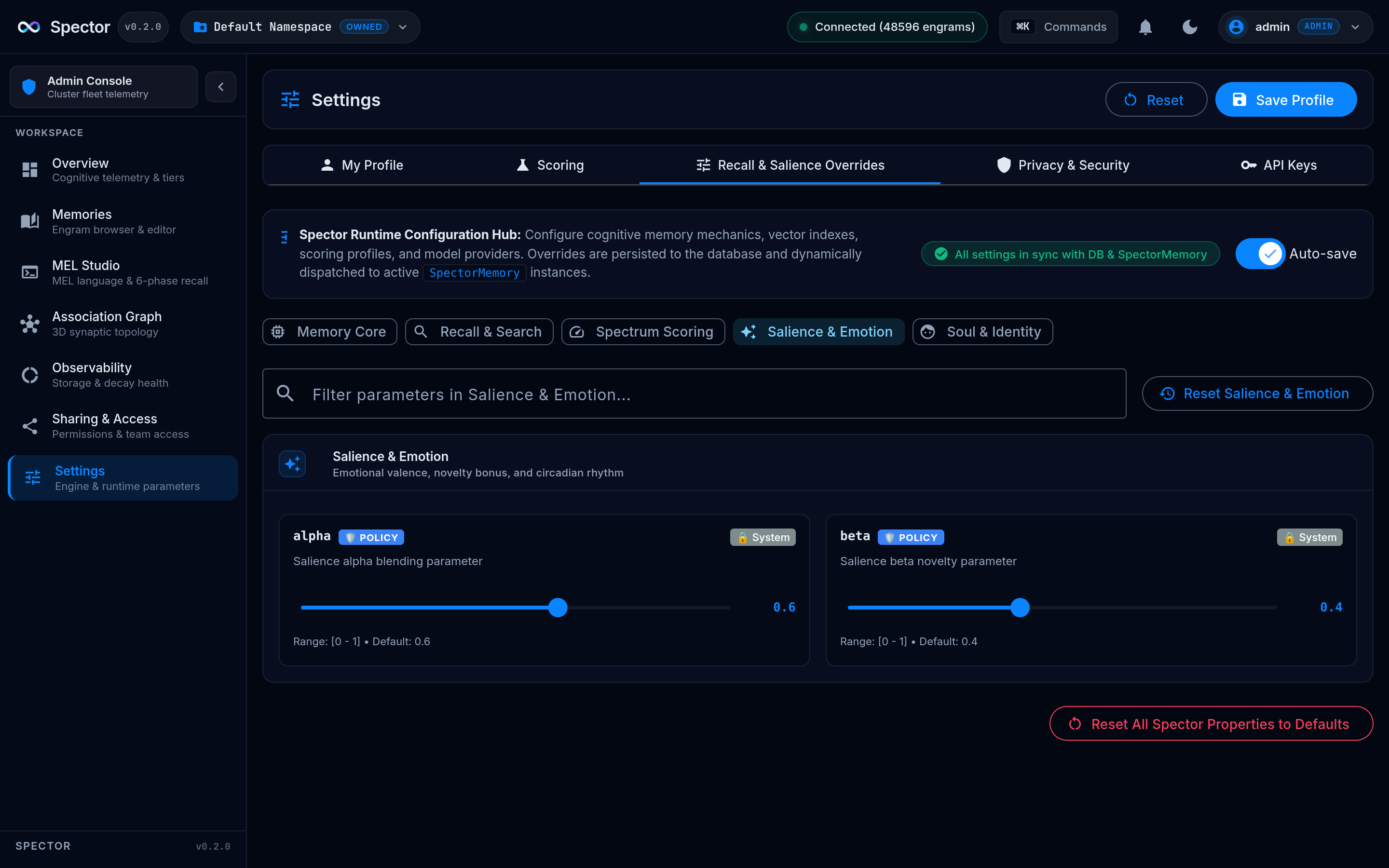This screenshot has height=868, width=1389.
Task: Click the Reset button in Settings header
Action: [x=1156, y=100]
